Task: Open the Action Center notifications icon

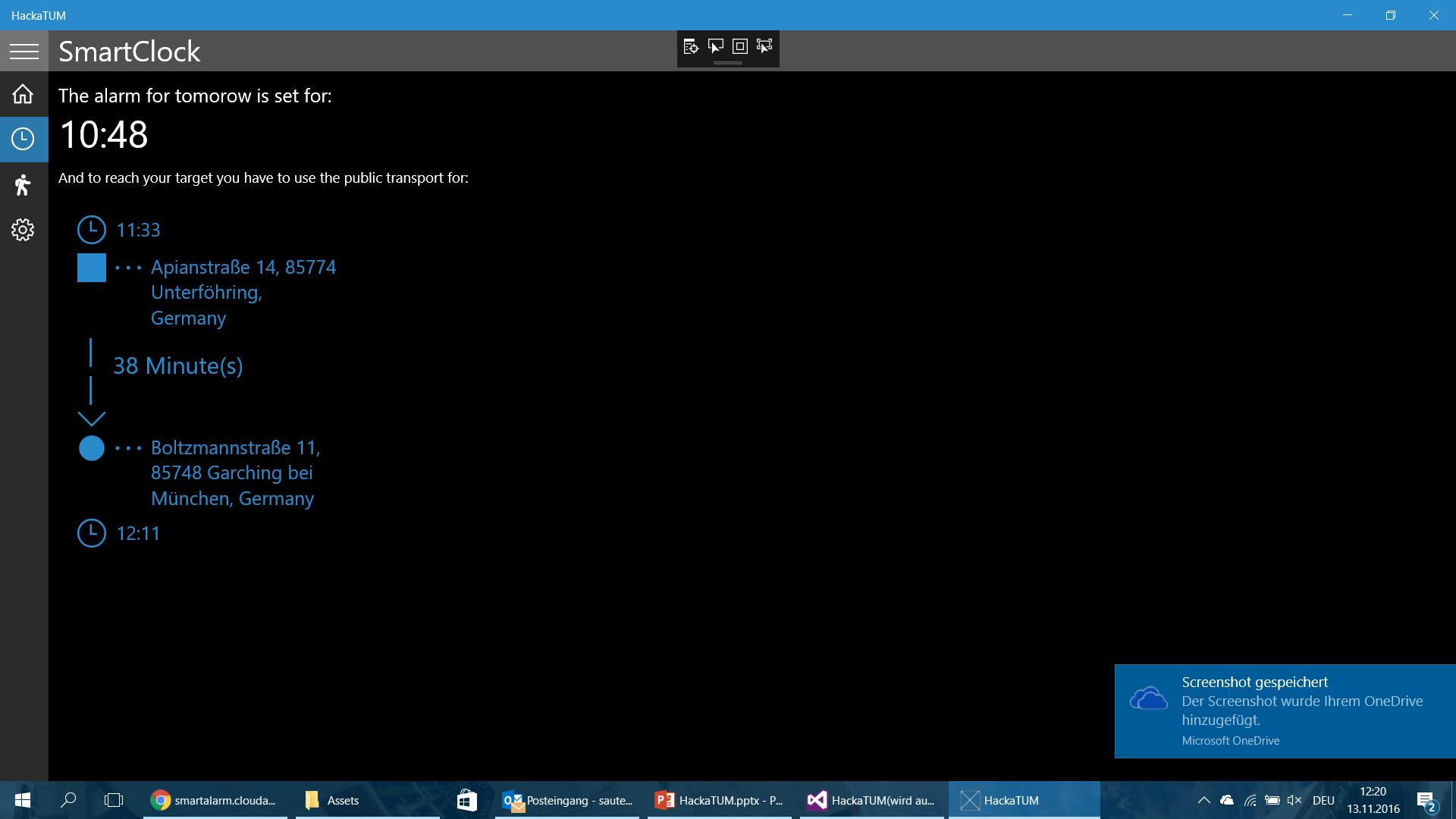Action: (1426, 801)
